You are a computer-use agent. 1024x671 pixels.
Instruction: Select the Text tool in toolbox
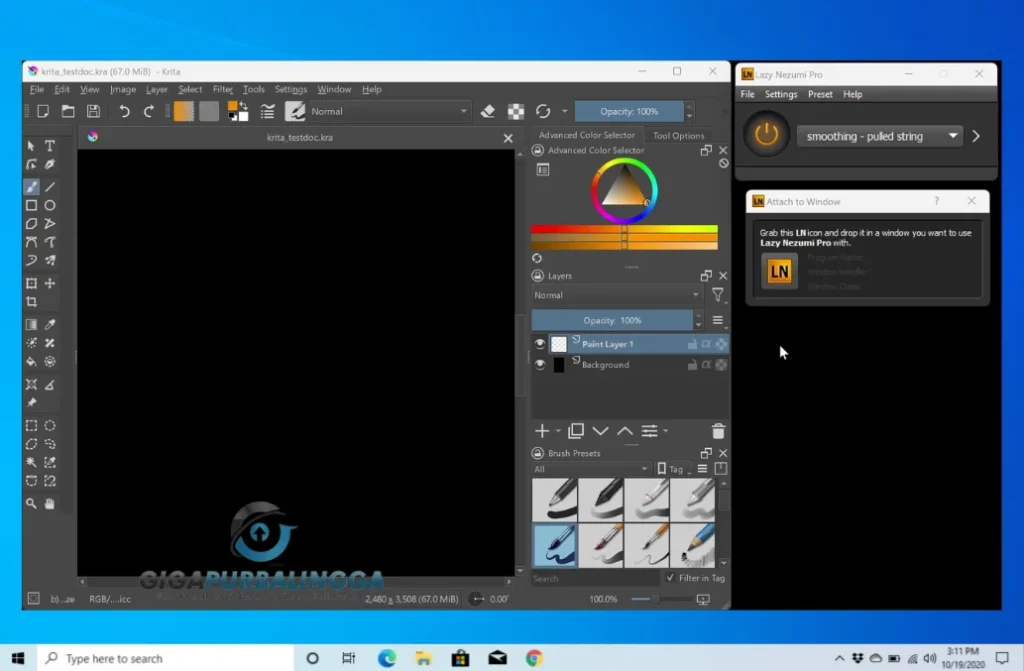(50, 146)
